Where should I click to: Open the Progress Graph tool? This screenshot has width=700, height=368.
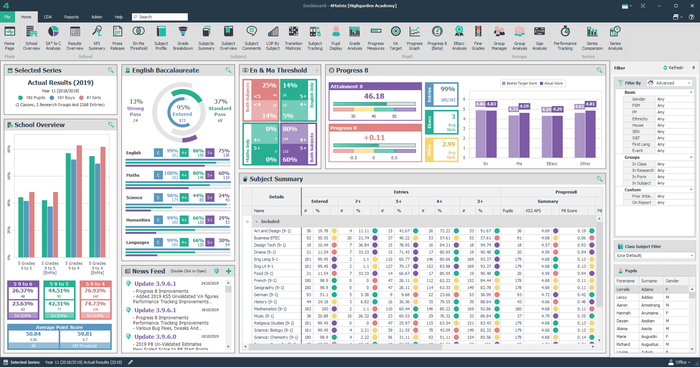pyautogui.click(x=414, y=38)
